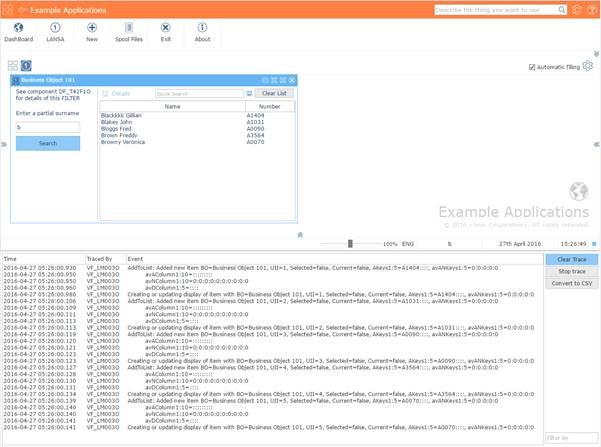Click the number A0090 cell
Image resolution: width=601 pixels, height=447 pixels.
255,129
